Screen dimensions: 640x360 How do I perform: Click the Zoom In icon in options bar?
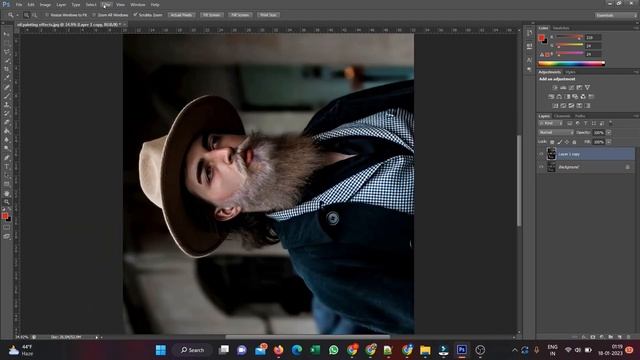26,15
